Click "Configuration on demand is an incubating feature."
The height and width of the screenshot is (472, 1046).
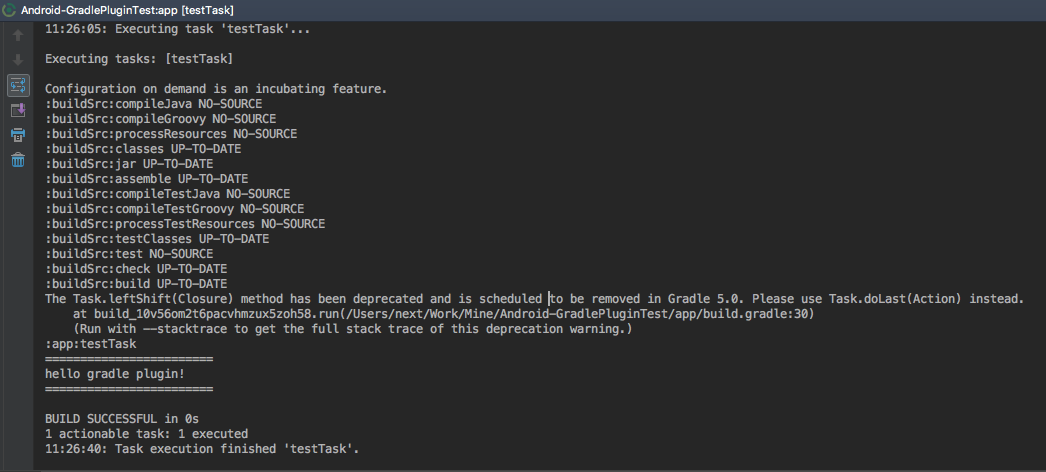click(216, 89)
